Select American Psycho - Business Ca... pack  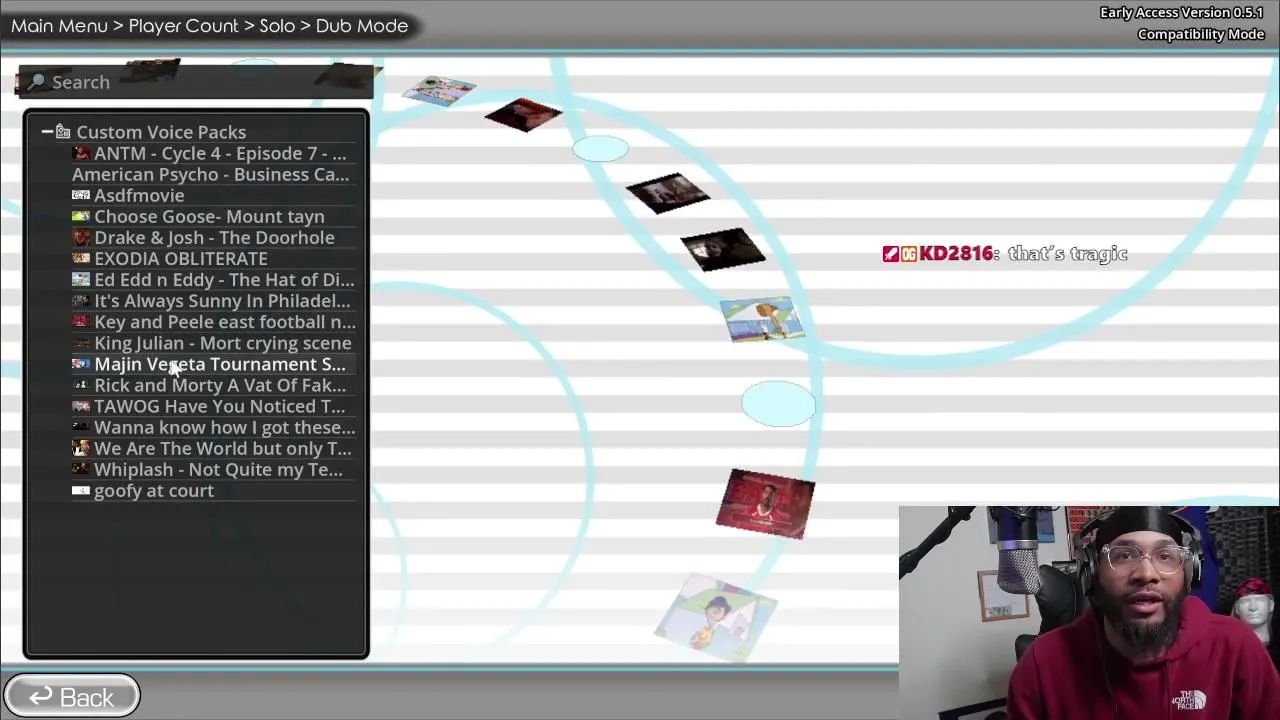[210, 174]
